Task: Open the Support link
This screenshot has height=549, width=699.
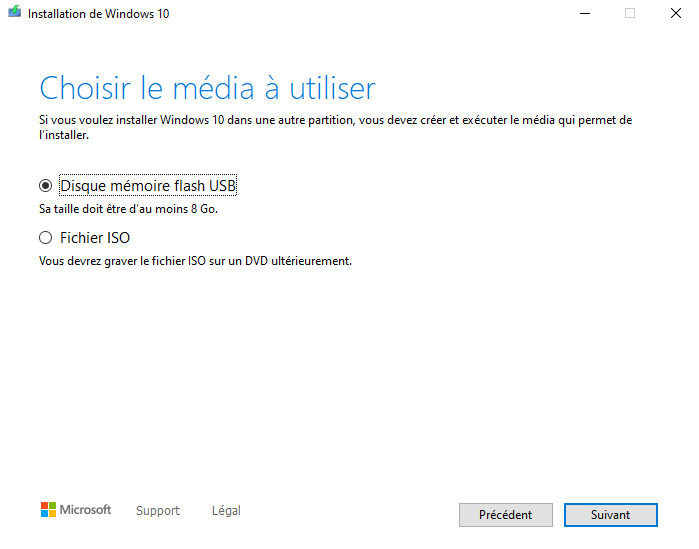Action: point(158,511)
